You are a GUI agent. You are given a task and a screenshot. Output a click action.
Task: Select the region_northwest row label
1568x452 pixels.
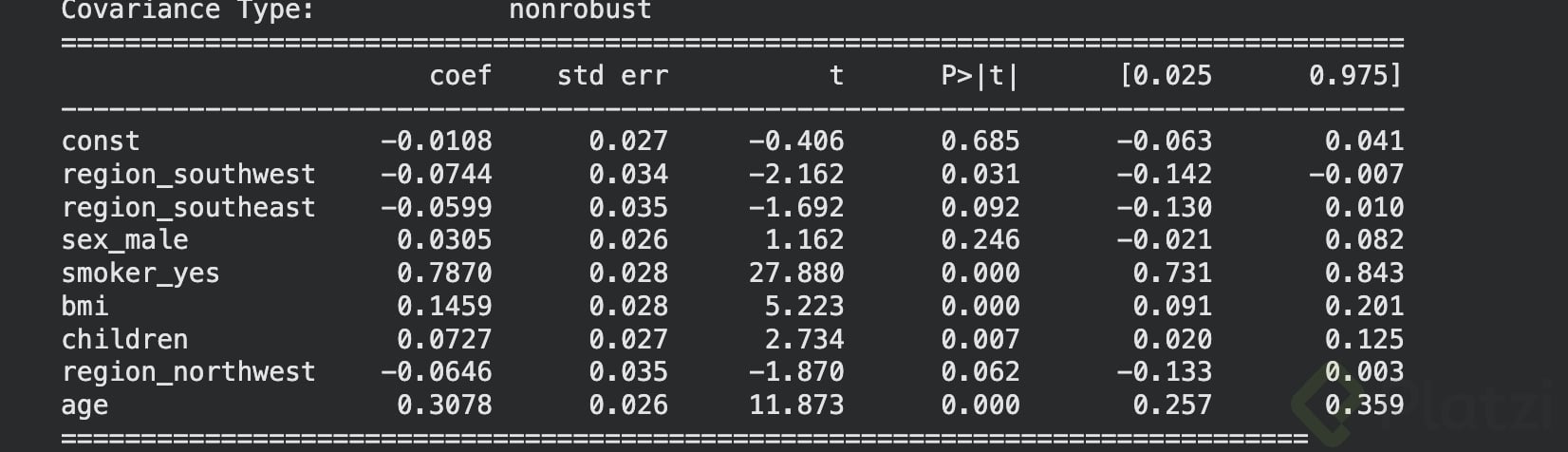[188, 372]
